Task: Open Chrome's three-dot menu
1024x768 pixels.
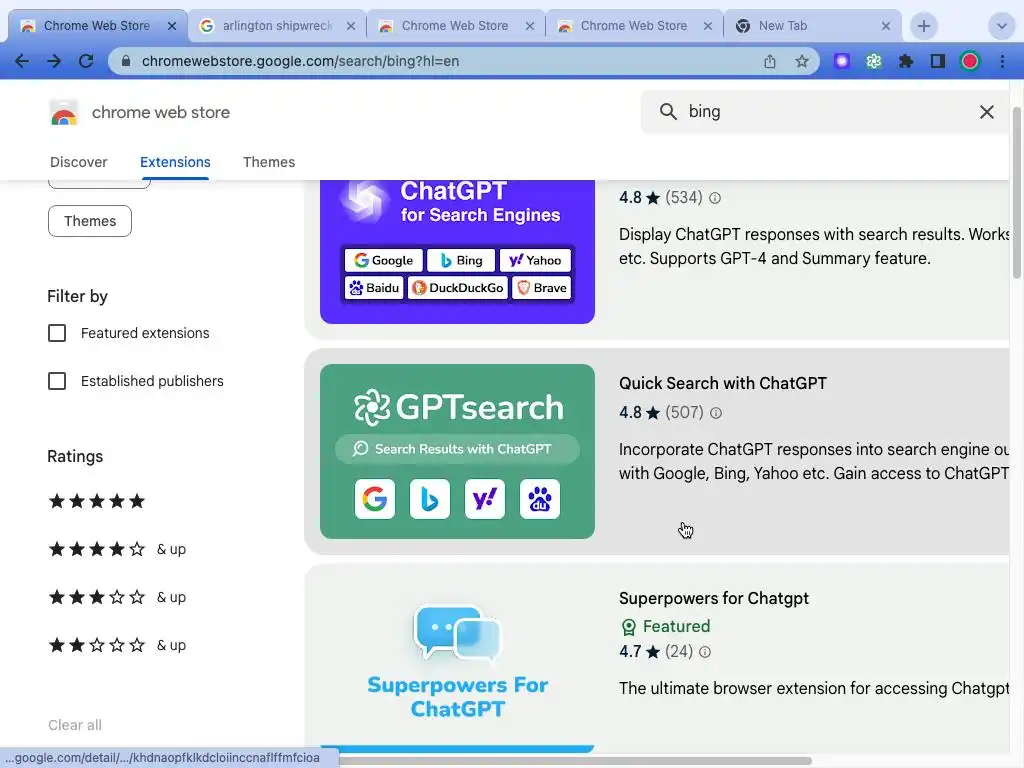Action: (x=1002, y=61)
